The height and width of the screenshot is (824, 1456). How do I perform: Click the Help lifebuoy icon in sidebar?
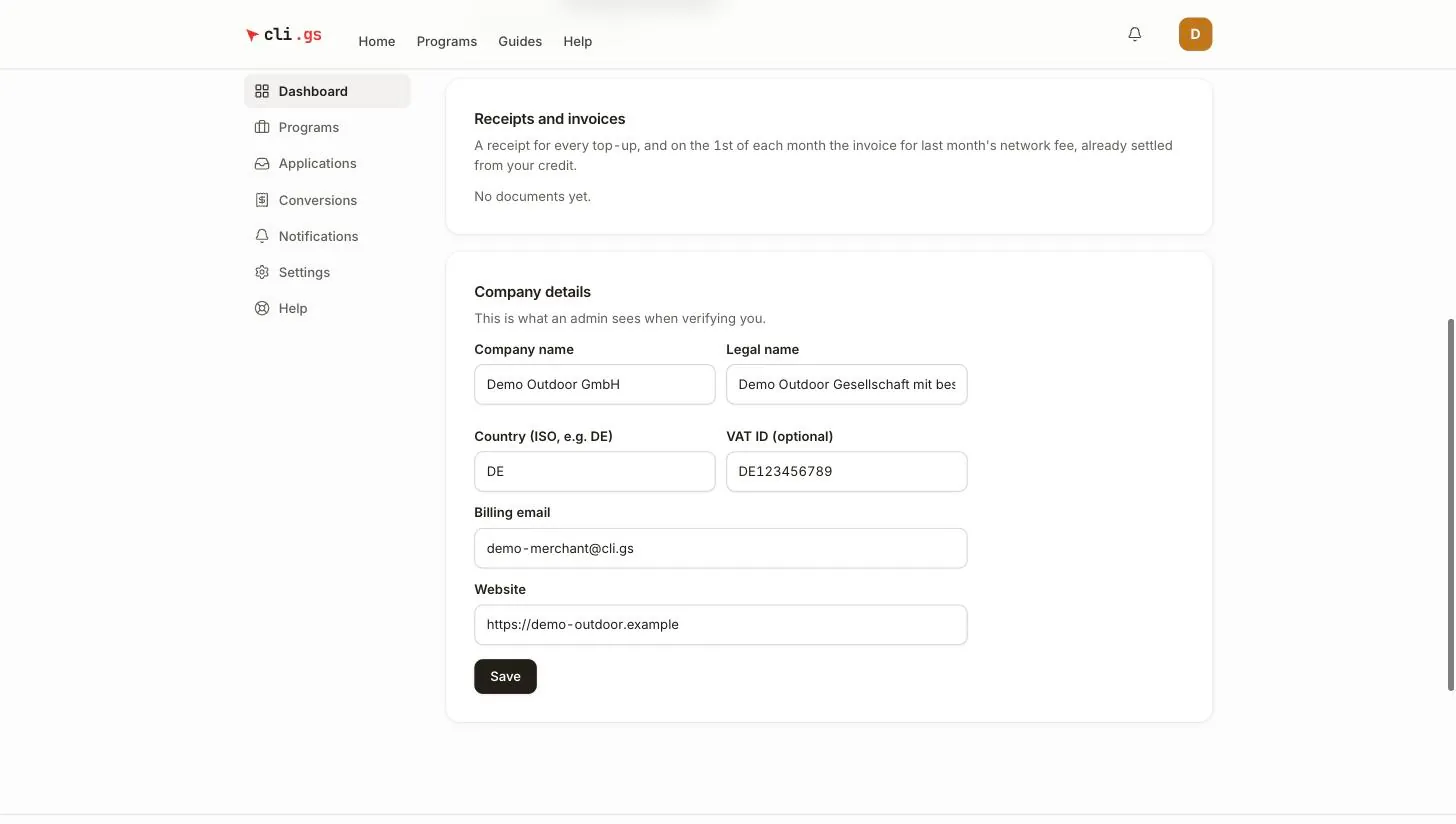pyautogui.click(x=262, y=308)
